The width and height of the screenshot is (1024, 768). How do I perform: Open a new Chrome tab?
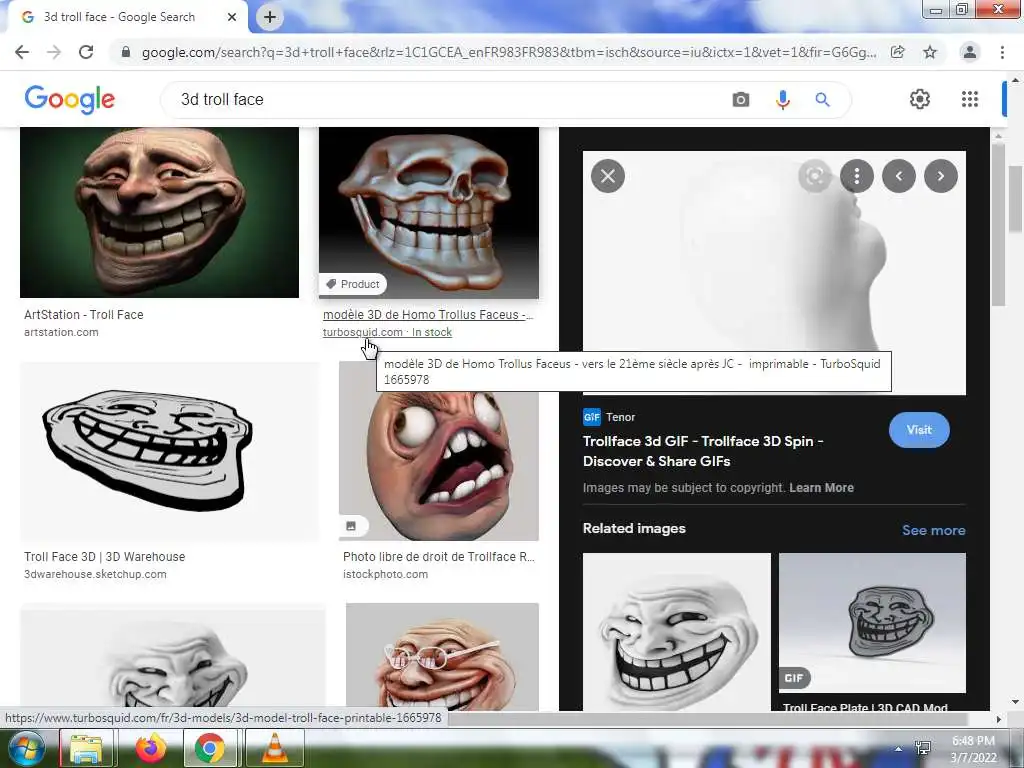(270, 17)
